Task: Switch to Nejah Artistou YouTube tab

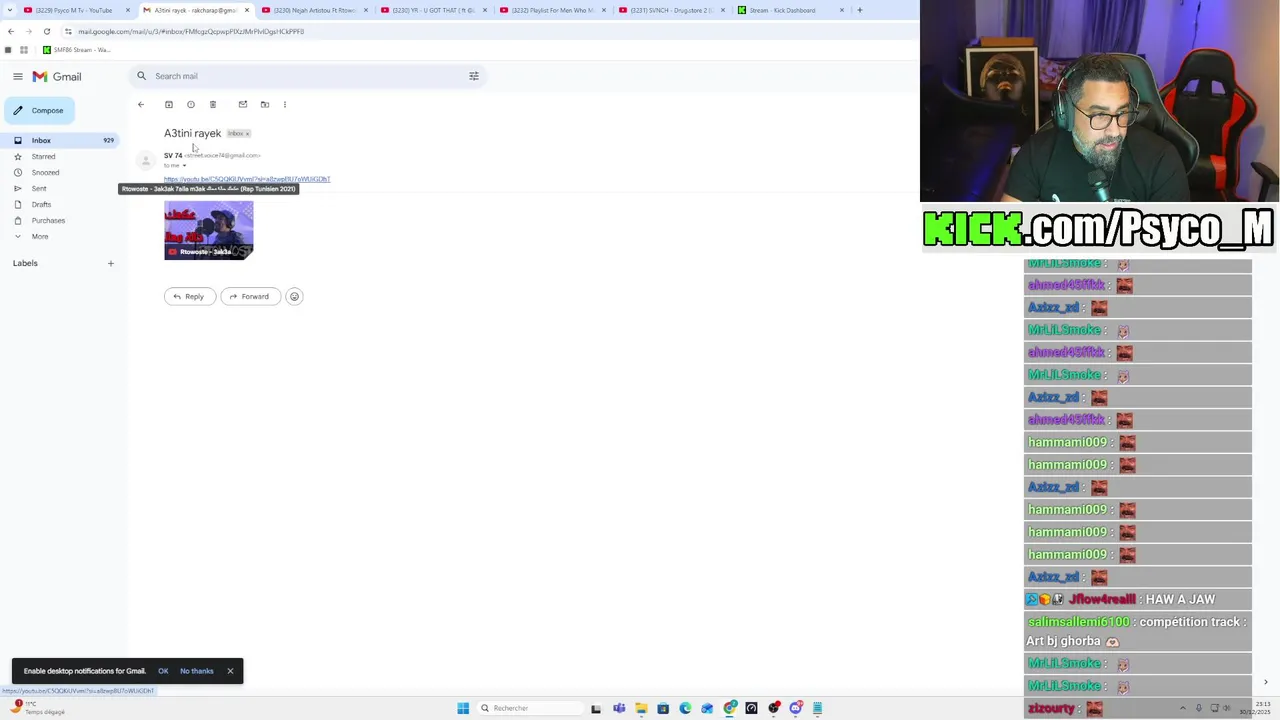Action: point(315,10)
